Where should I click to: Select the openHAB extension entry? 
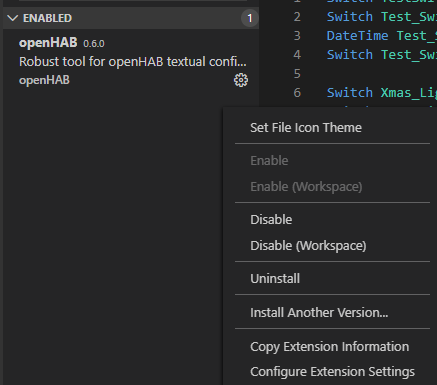[x=131, y=62]
